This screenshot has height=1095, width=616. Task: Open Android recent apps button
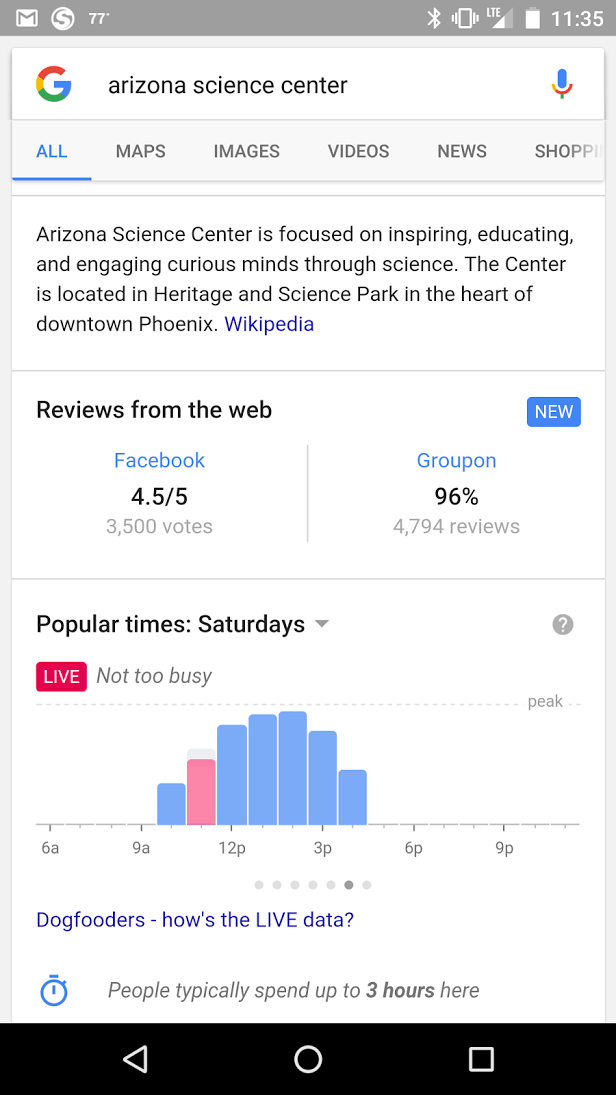pos(481,1059)
